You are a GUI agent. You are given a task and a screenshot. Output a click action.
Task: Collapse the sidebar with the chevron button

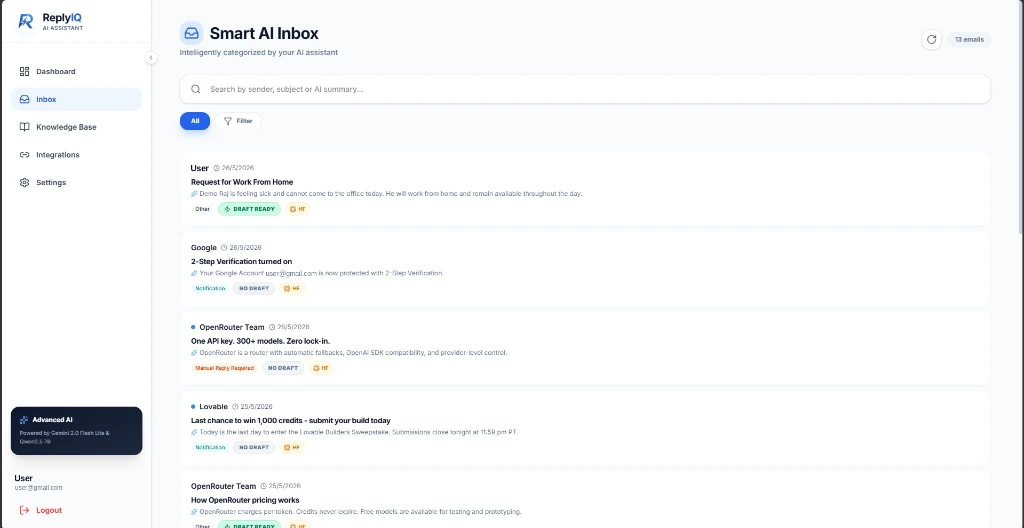click(x=151, y=58)
